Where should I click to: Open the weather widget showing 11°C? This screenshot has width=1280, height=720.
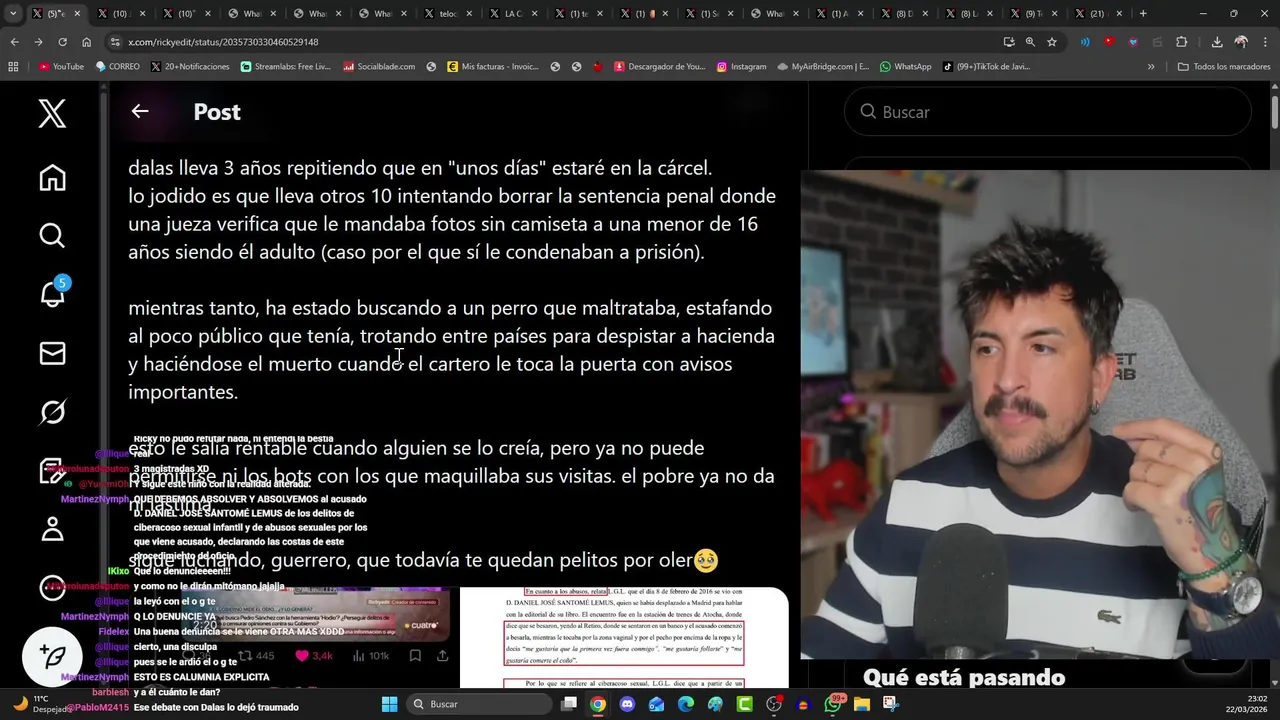40,704
